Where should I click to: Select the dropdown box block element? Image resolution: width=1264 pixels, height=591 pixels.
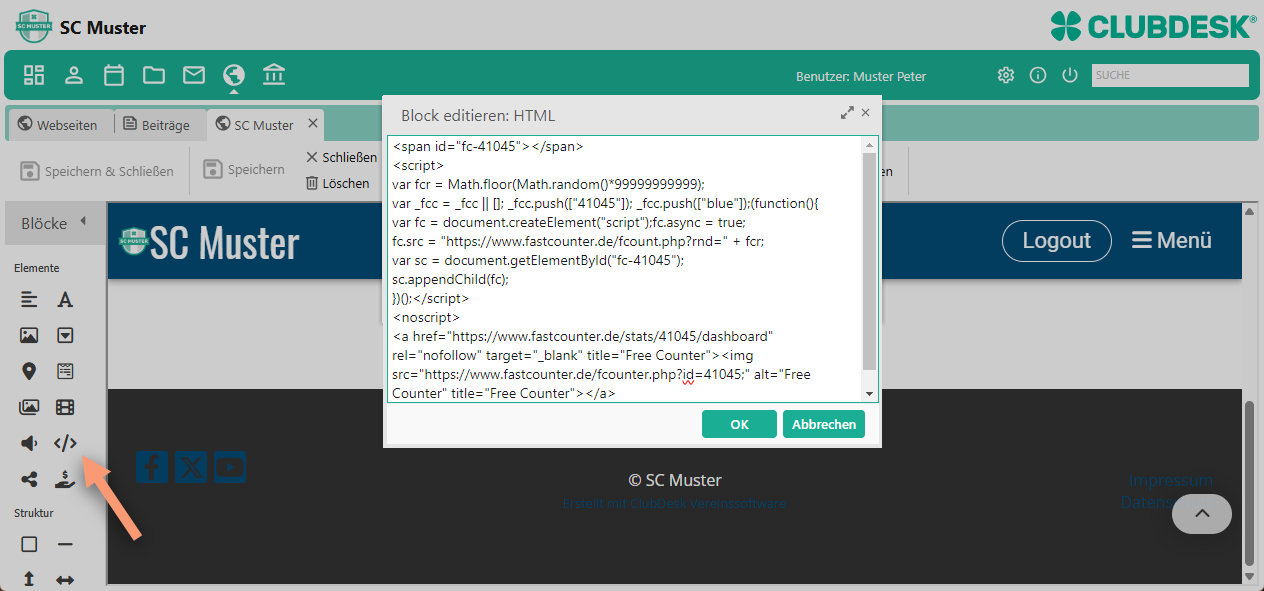tap(65, 335)
